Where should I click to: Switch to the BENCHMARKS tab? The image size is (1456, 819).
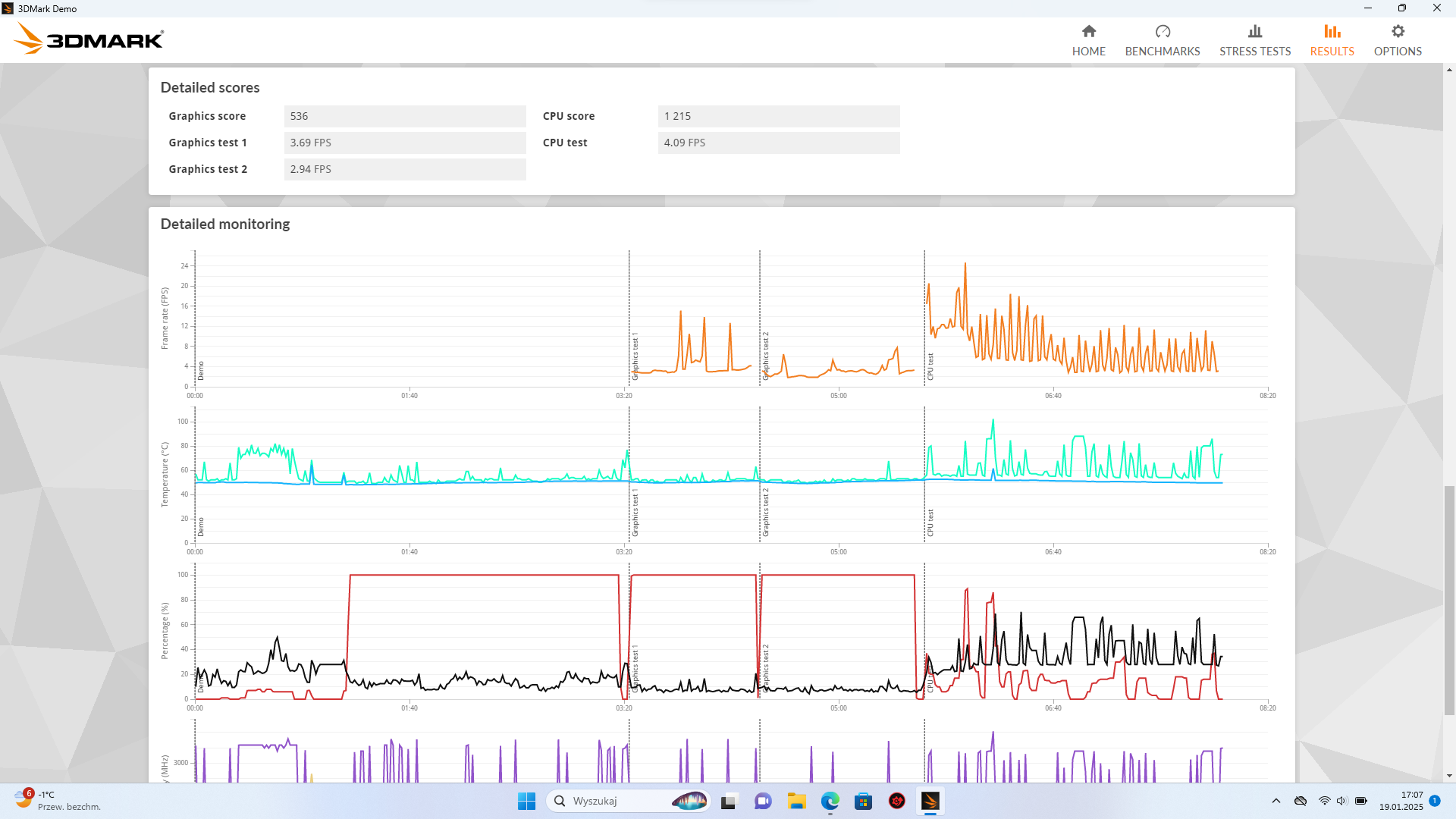click(x=1163, y=41)
